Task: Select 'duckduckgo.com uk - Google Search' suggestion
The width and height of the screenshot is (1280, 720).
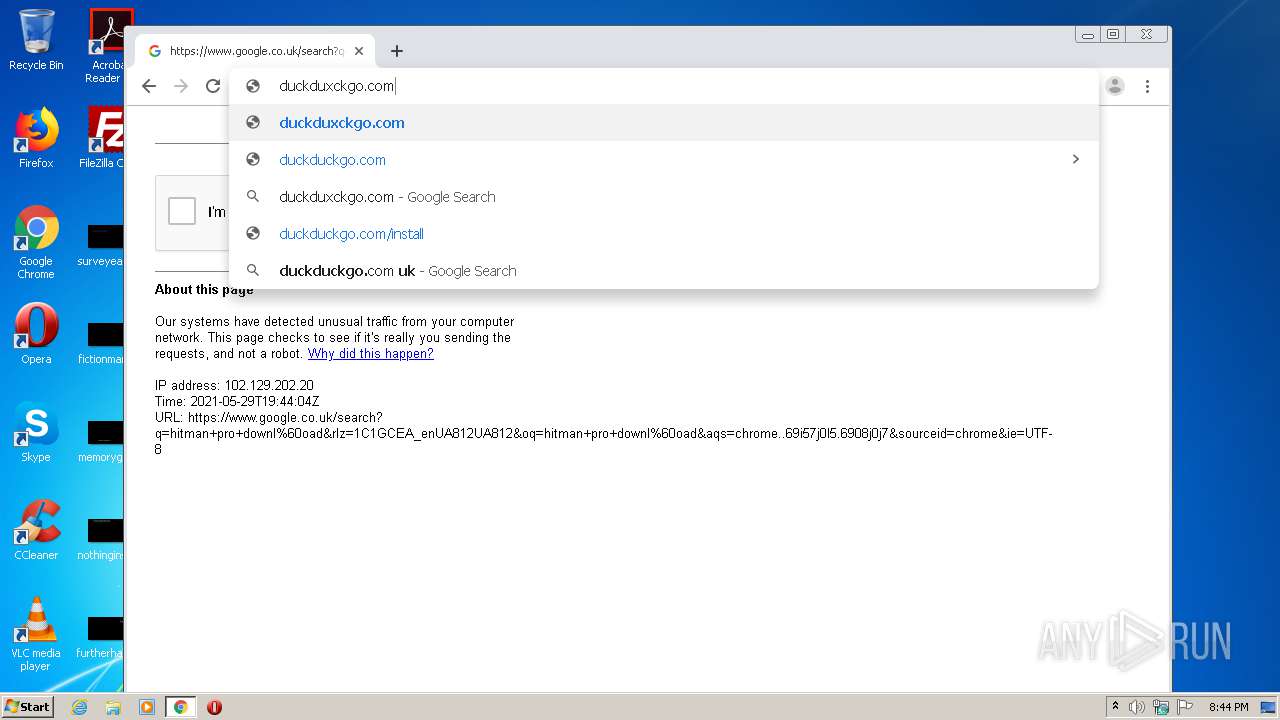Action: point(664,271)
